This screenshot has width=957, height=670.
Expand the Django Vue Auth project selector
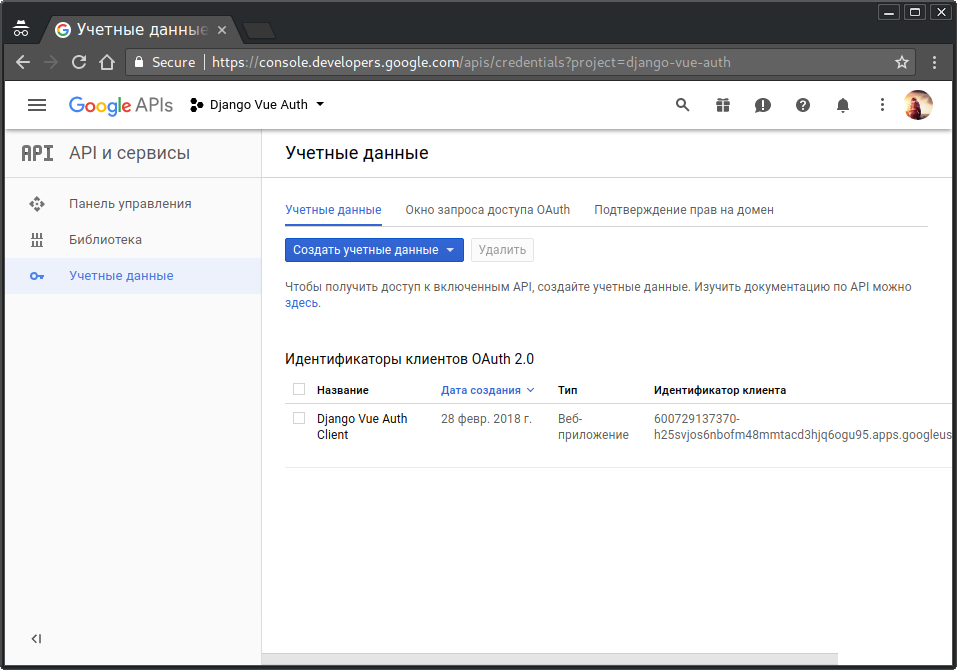(x=258, y=105)
